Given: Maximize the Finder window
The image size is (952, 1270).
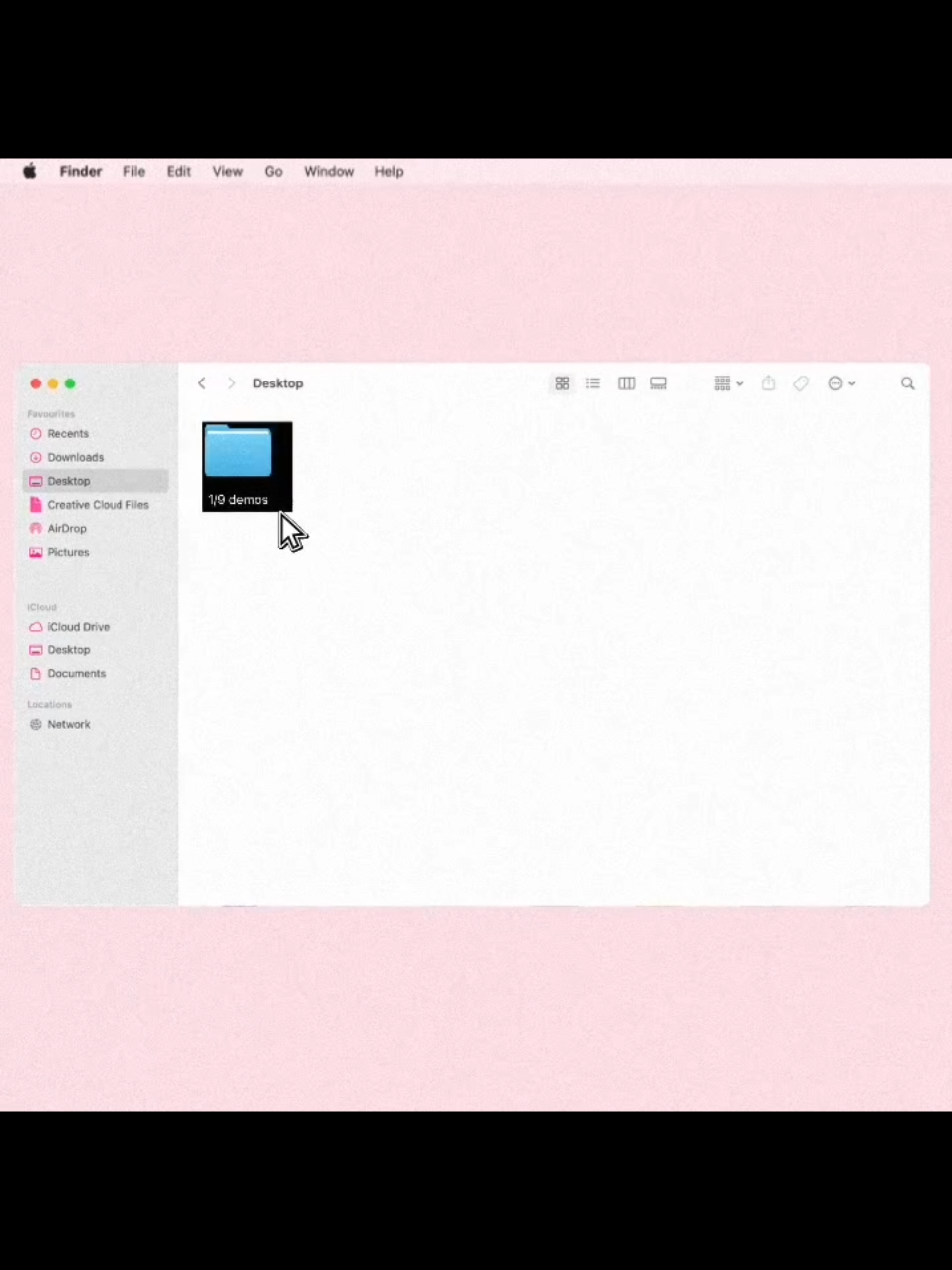Looking at the screenshot, I should 70,383.
